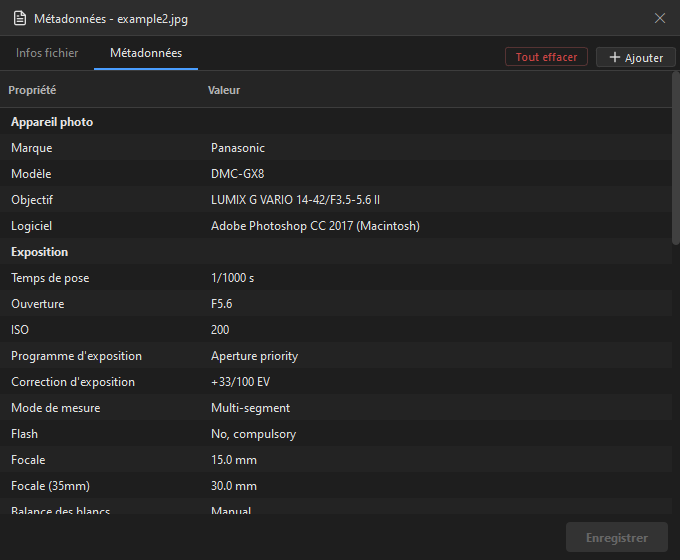Click the document icon beside the Métadonnées title
The width and height of the screenshot is (680, 560).
point(20,19)
